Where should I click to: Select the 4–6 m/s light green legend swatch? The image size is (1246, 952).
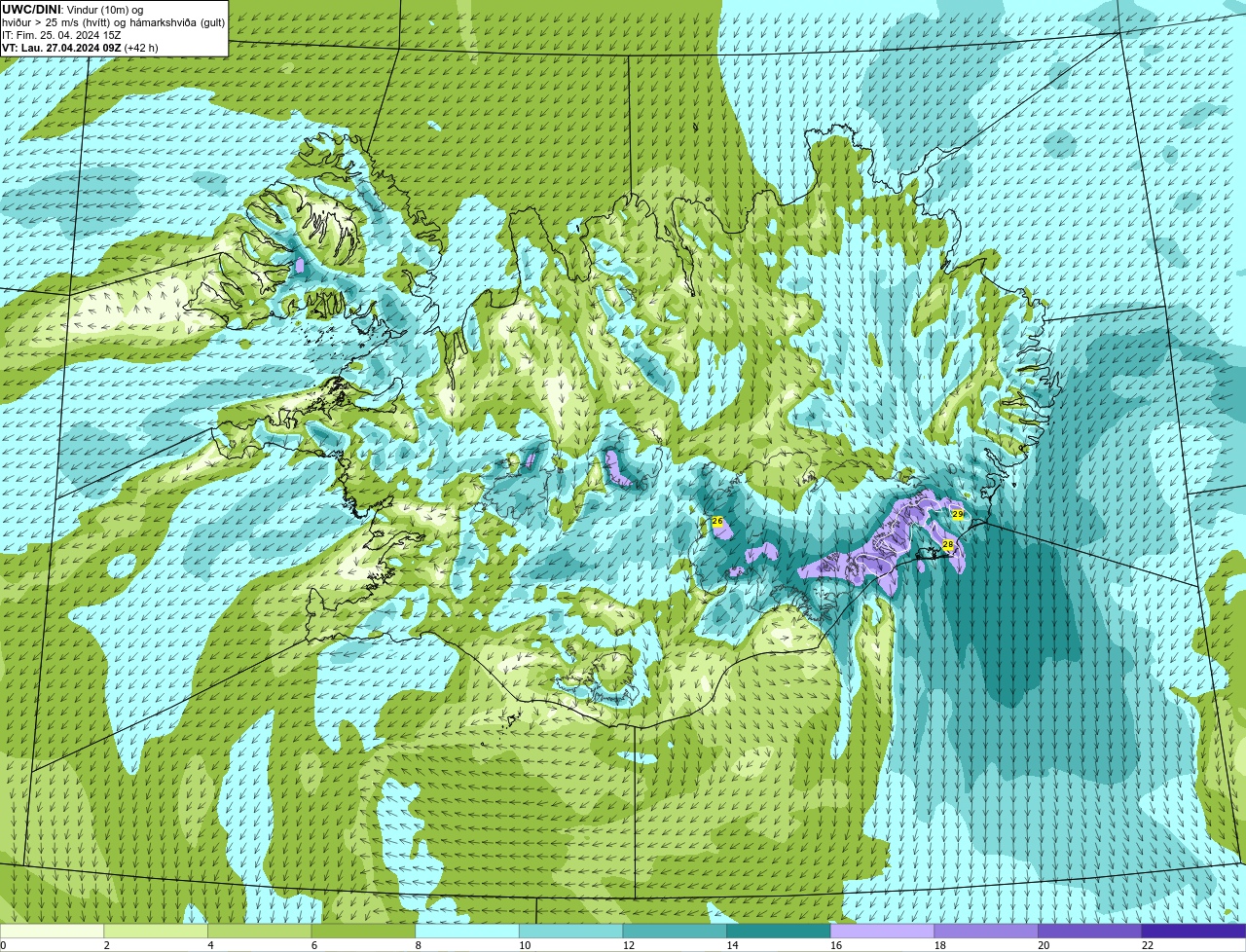tap(260, 931)
